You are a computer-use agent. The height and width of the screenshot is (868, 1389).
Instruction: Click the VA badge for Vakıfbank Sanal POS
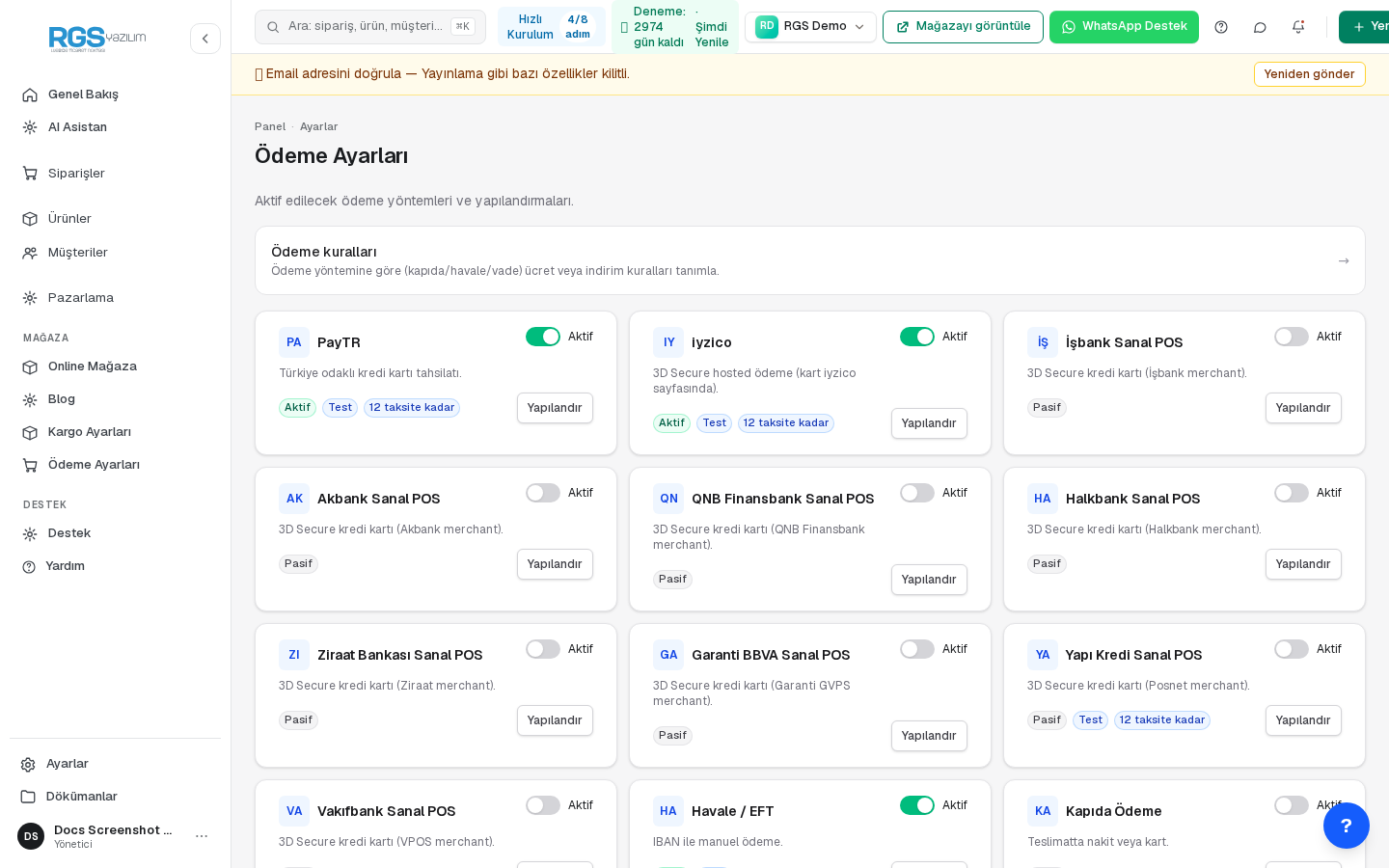(294, 811)
